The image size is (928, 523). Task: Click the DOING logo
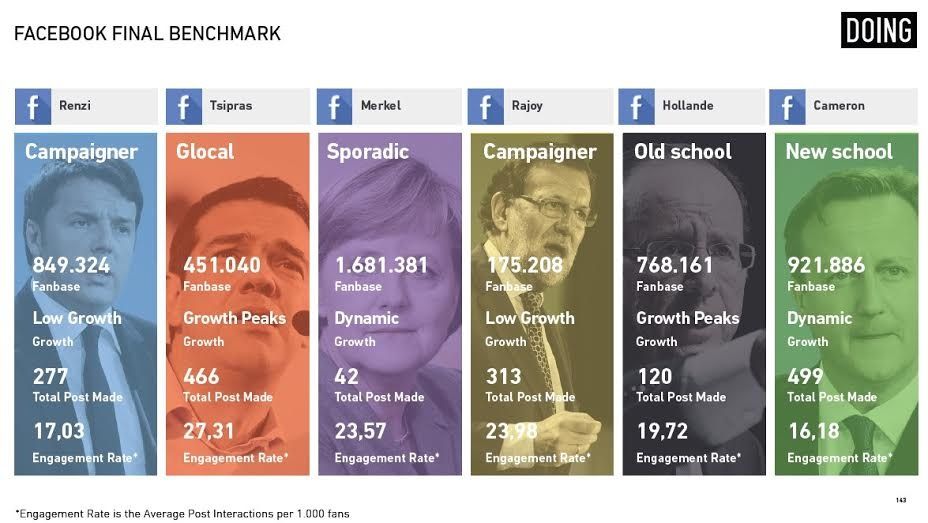[879, 30]
